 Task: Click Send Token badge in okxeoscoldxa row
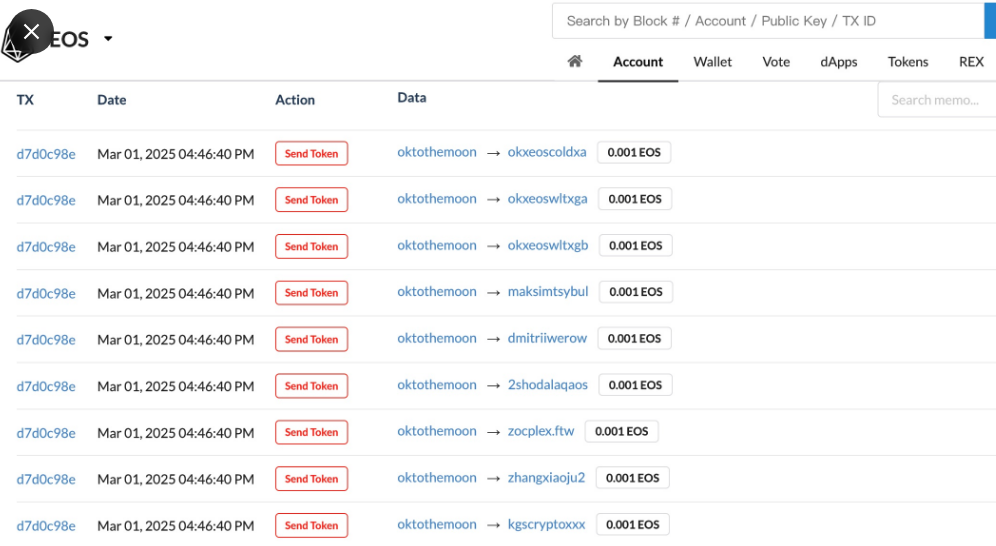tap(311, 154)
